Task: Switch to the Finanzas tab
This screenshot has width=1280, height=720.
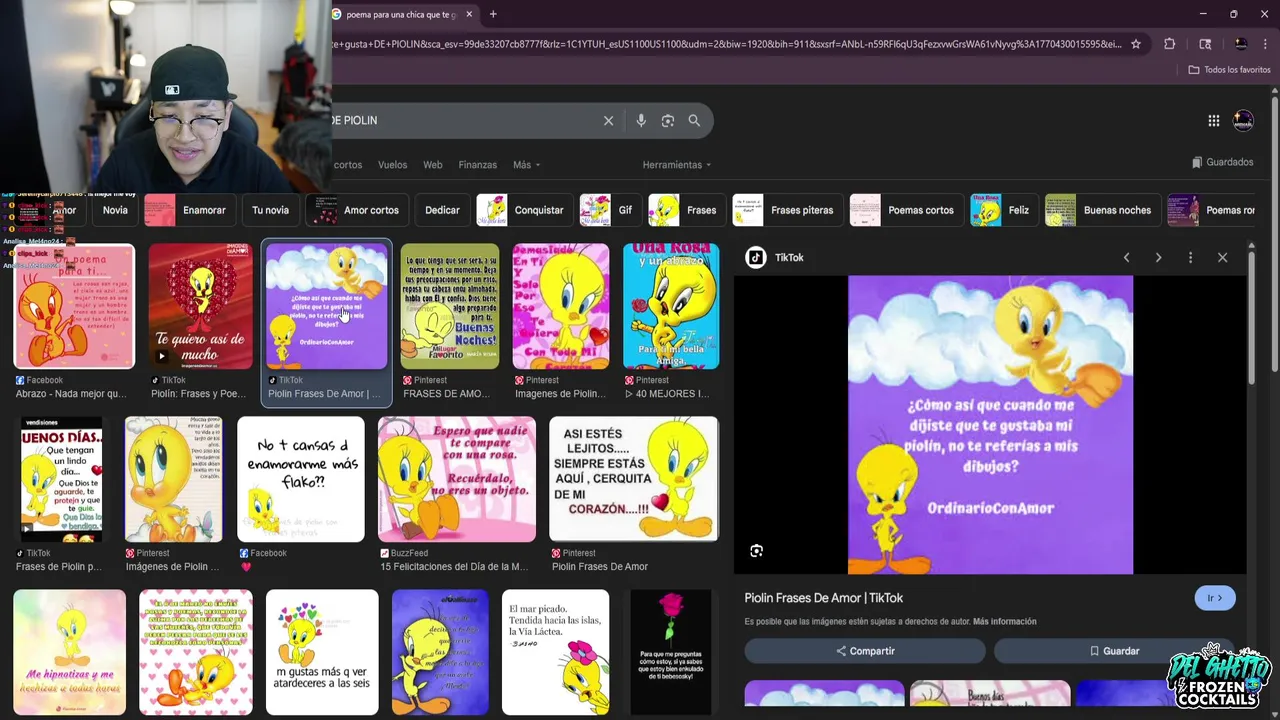Action: pos(477,165)
